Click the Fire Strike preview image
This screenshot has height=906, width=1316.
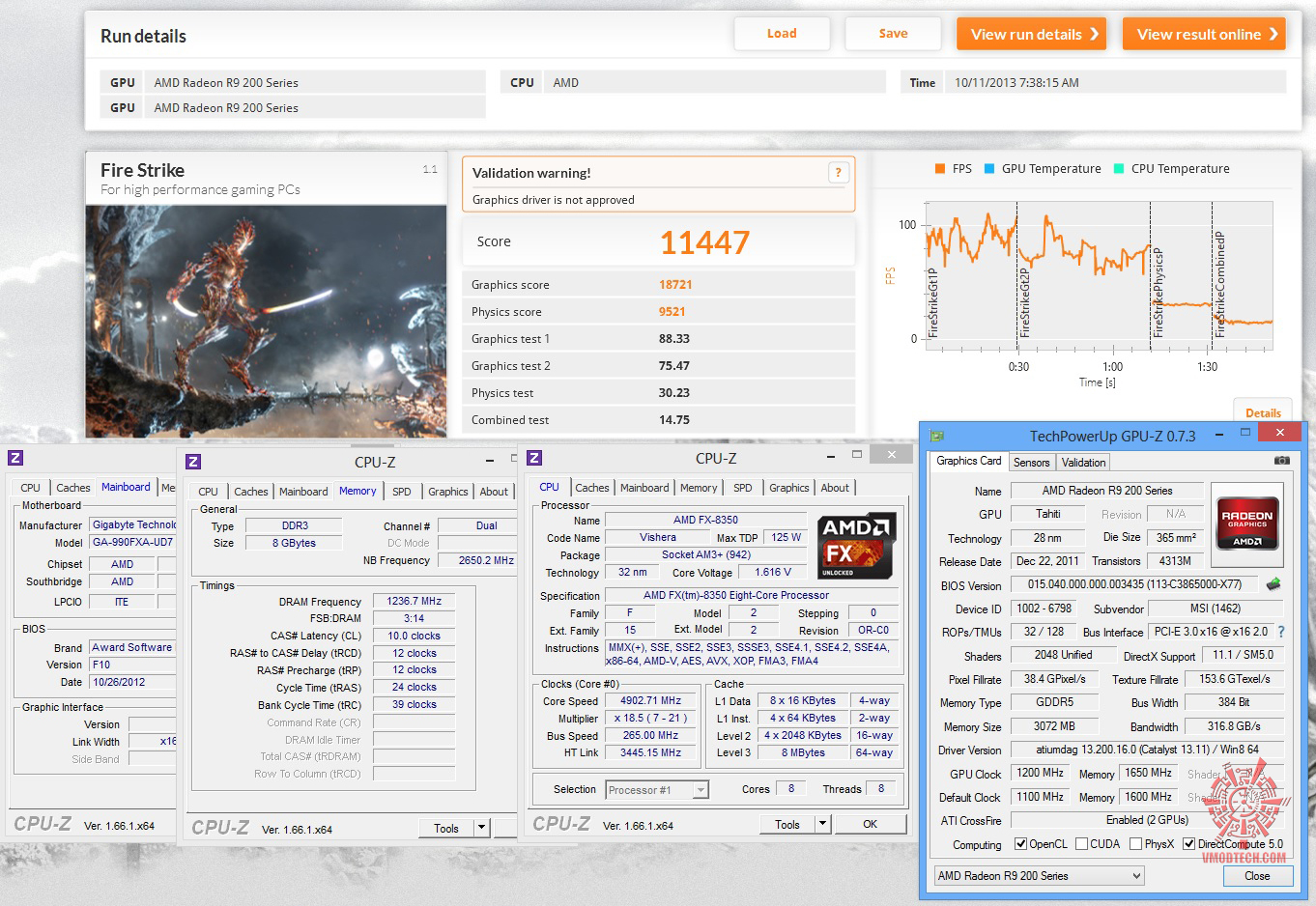tap(266, 321)
